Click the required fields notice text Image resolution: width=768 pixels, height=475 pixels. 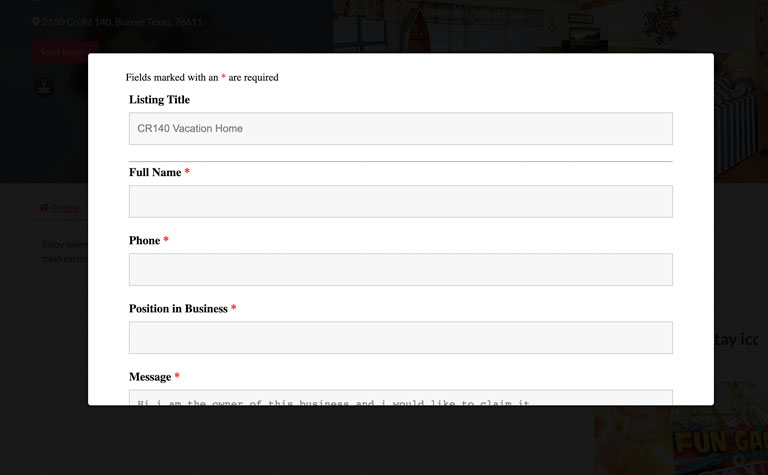pos(202,77)
